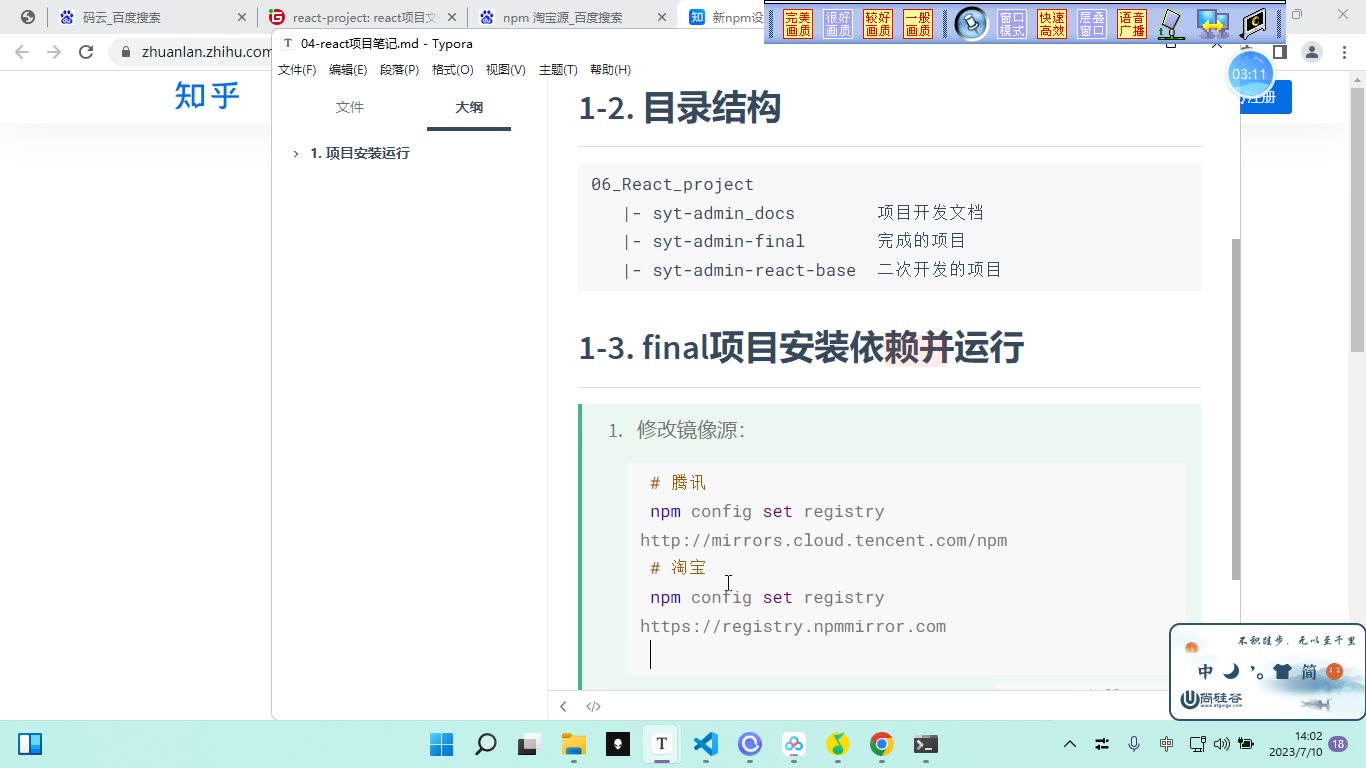
Task: Open the Chrome profile avatar
Action: pyautogui.click(x=1312, y=52)
